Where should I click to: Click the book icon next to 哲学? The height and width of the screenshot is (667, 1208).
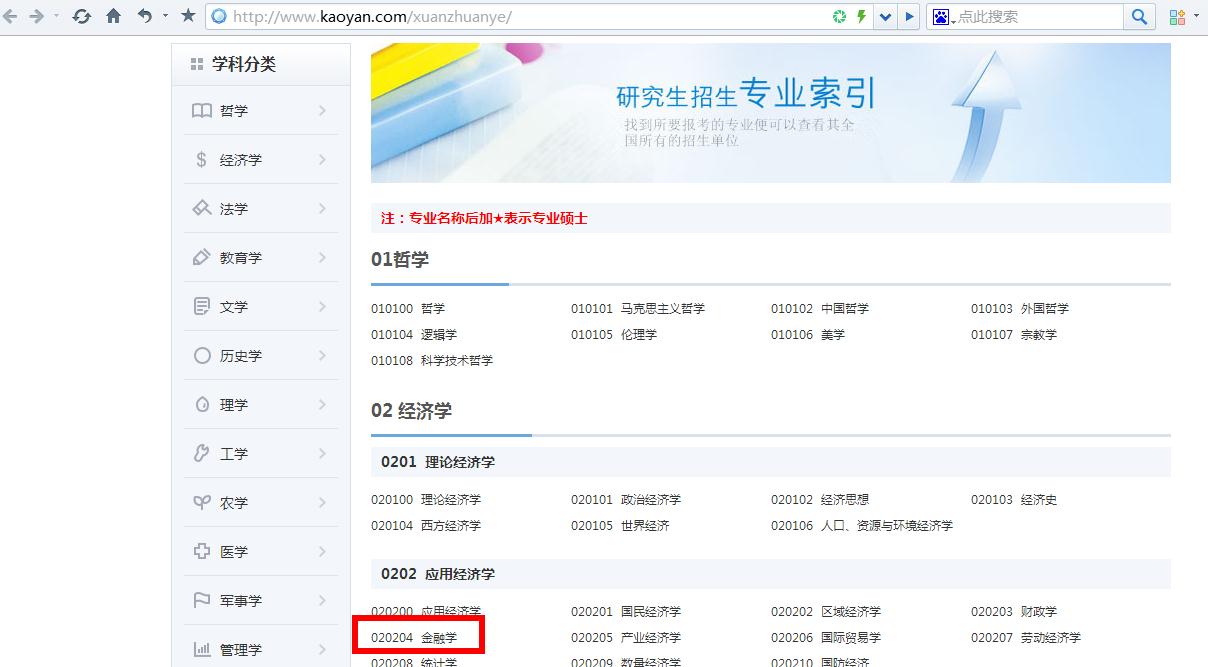pyautogui.click(x=202, y=111)
